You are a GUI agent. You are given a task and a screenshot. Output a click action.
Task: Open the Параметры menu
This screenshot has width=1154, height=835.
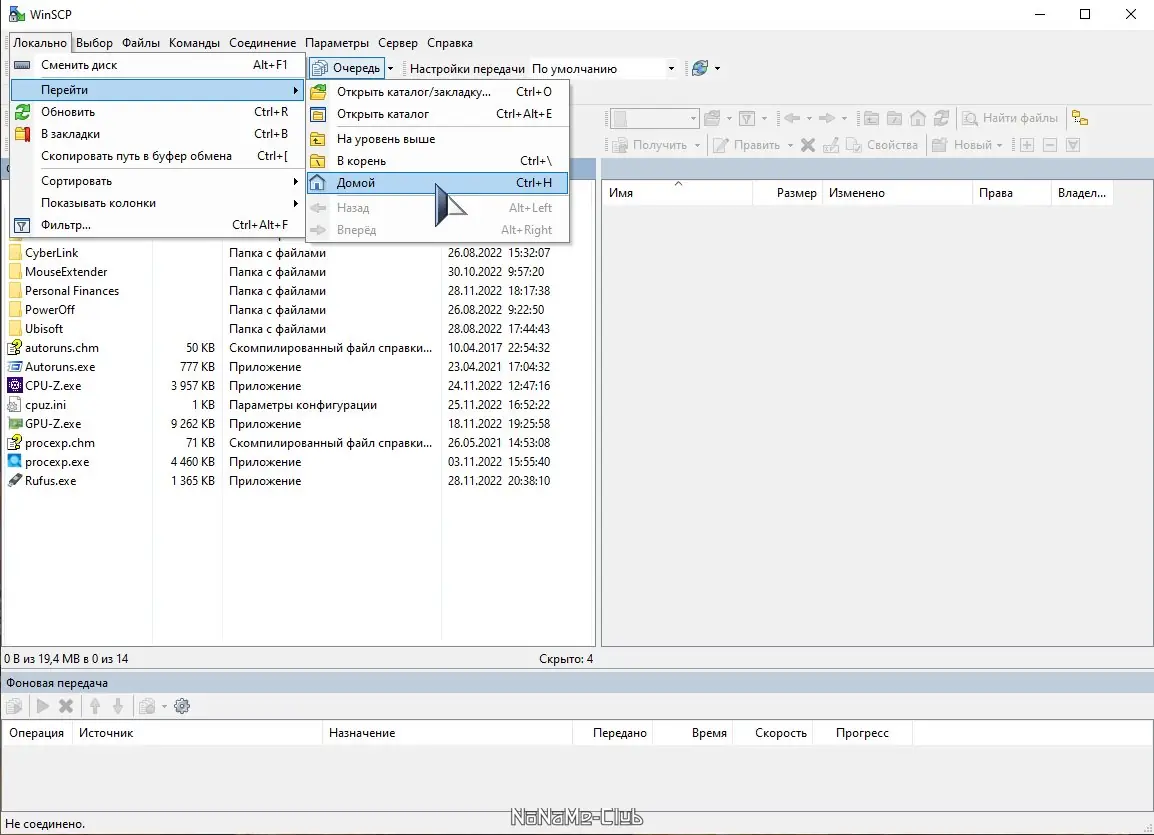tap(337, 43)
